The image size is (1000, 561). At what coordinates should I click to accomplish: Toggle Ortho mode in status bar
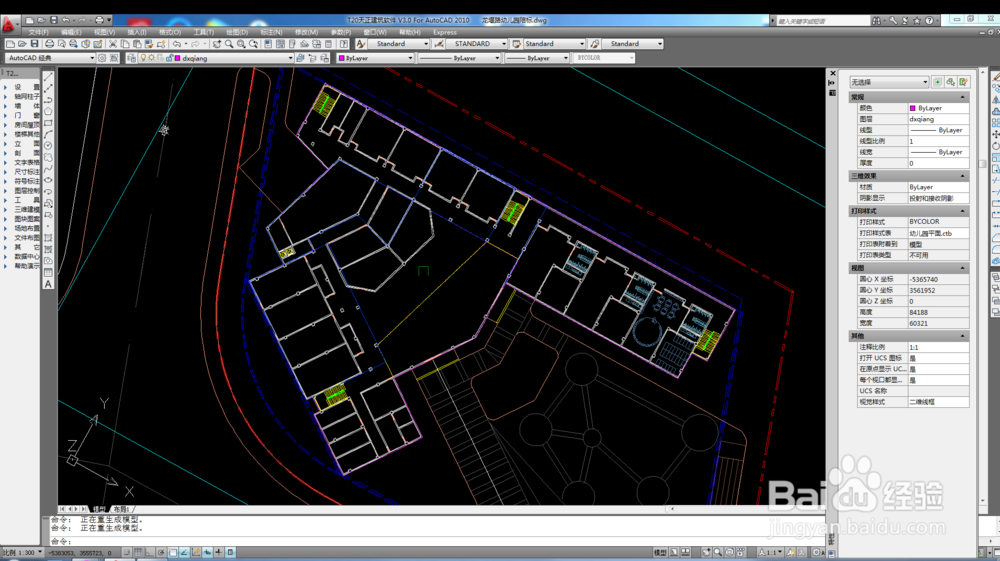pyautogui.click(x=149, y=552)
